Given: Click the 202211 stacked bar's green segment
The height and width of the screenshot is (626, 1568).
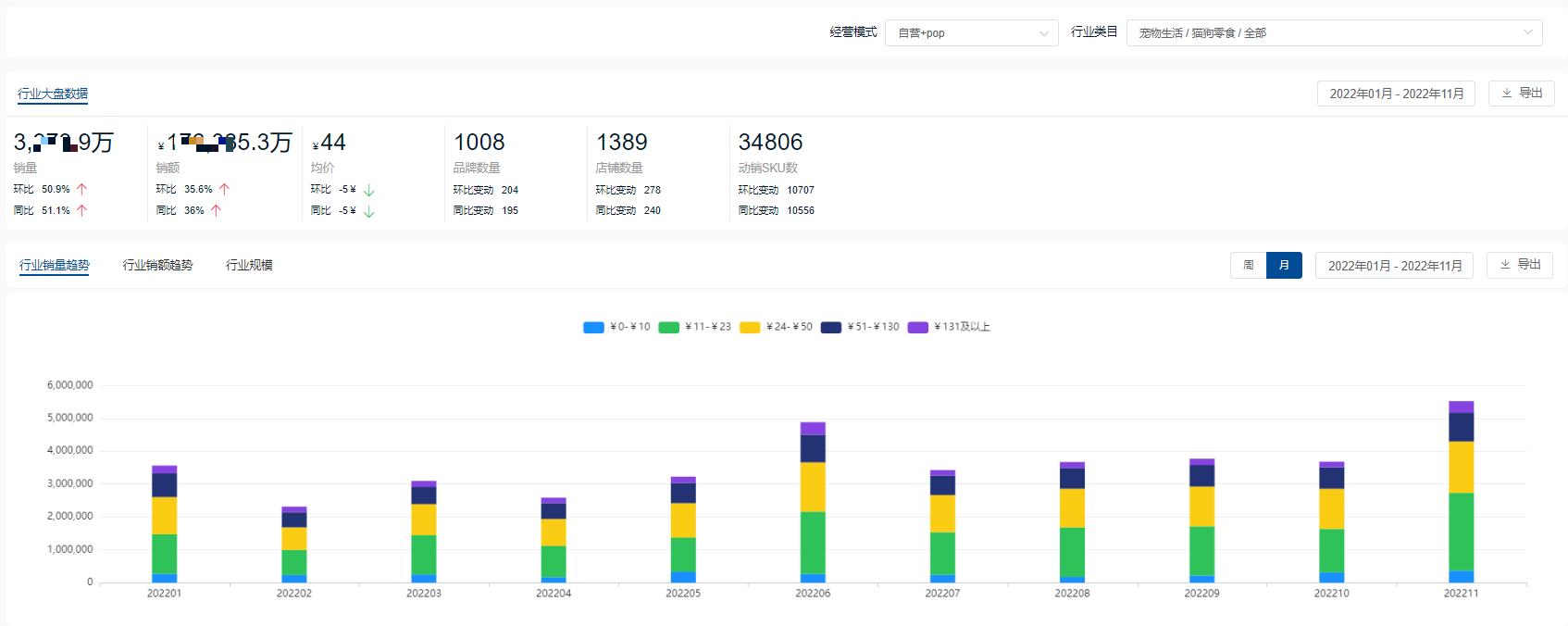Looking at the screenshot, I should [x=1461, y=532].
